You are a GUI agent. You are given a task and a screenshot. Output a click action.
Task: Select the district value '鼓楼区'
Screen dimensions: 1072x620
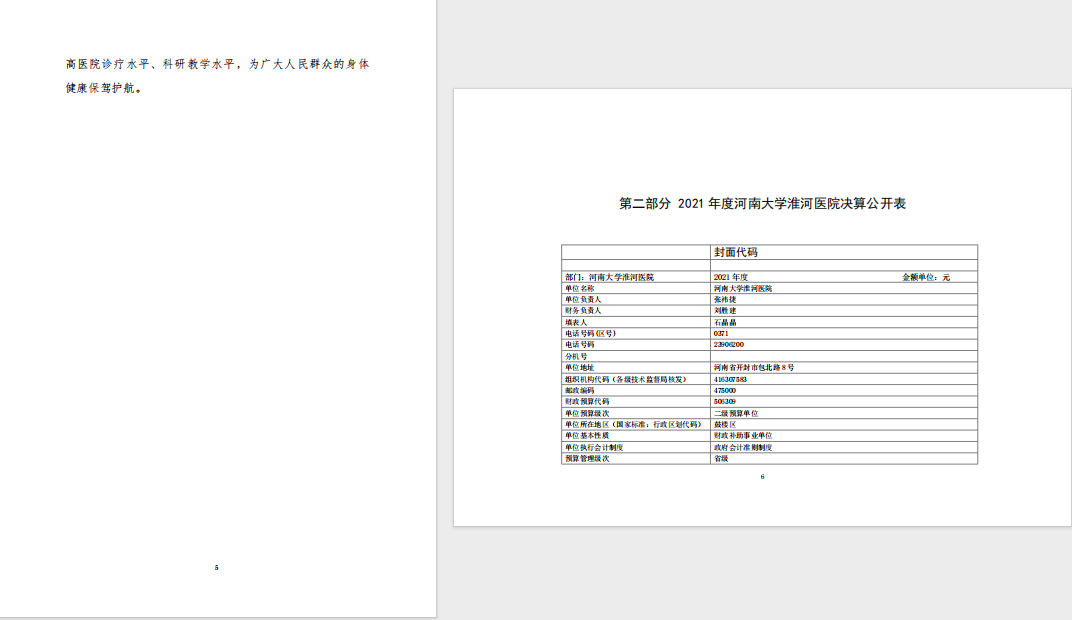pyautogui.click(x=725, y=424)
